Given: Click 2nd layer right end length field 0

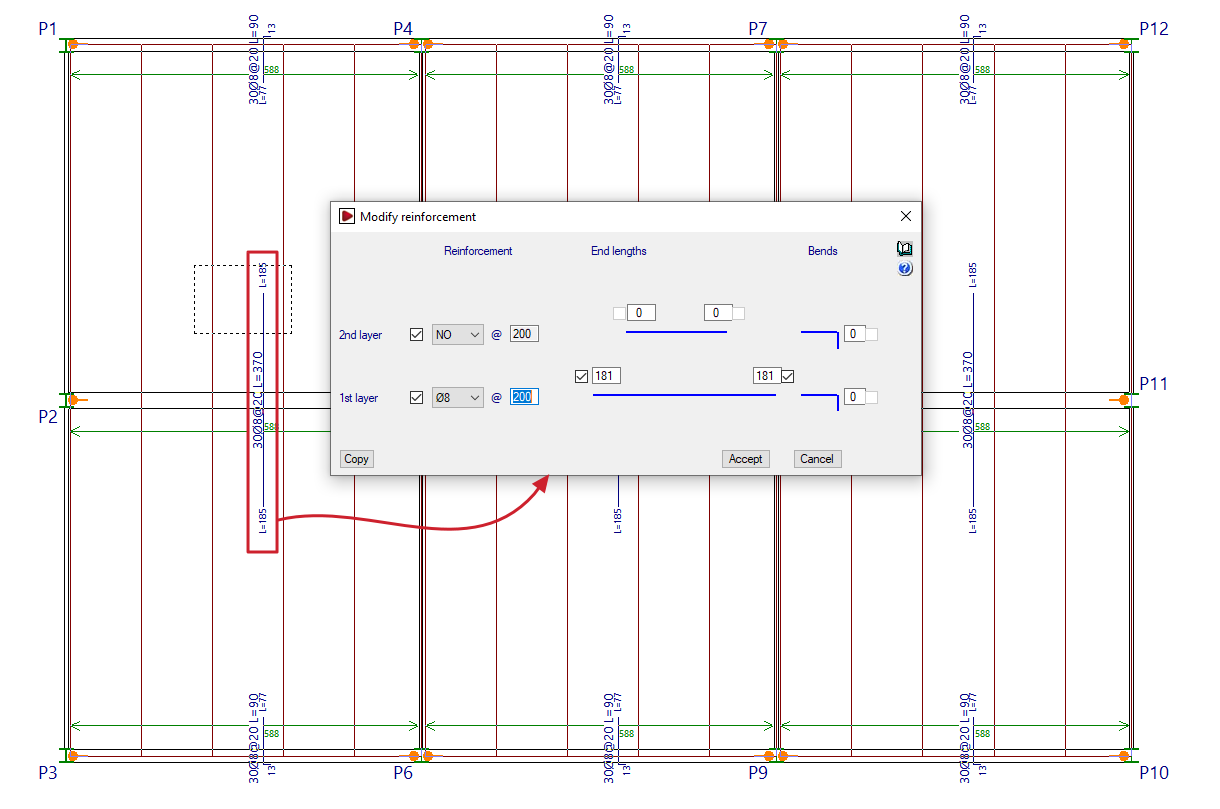Looking at the screenshot, I should (718, 313).
